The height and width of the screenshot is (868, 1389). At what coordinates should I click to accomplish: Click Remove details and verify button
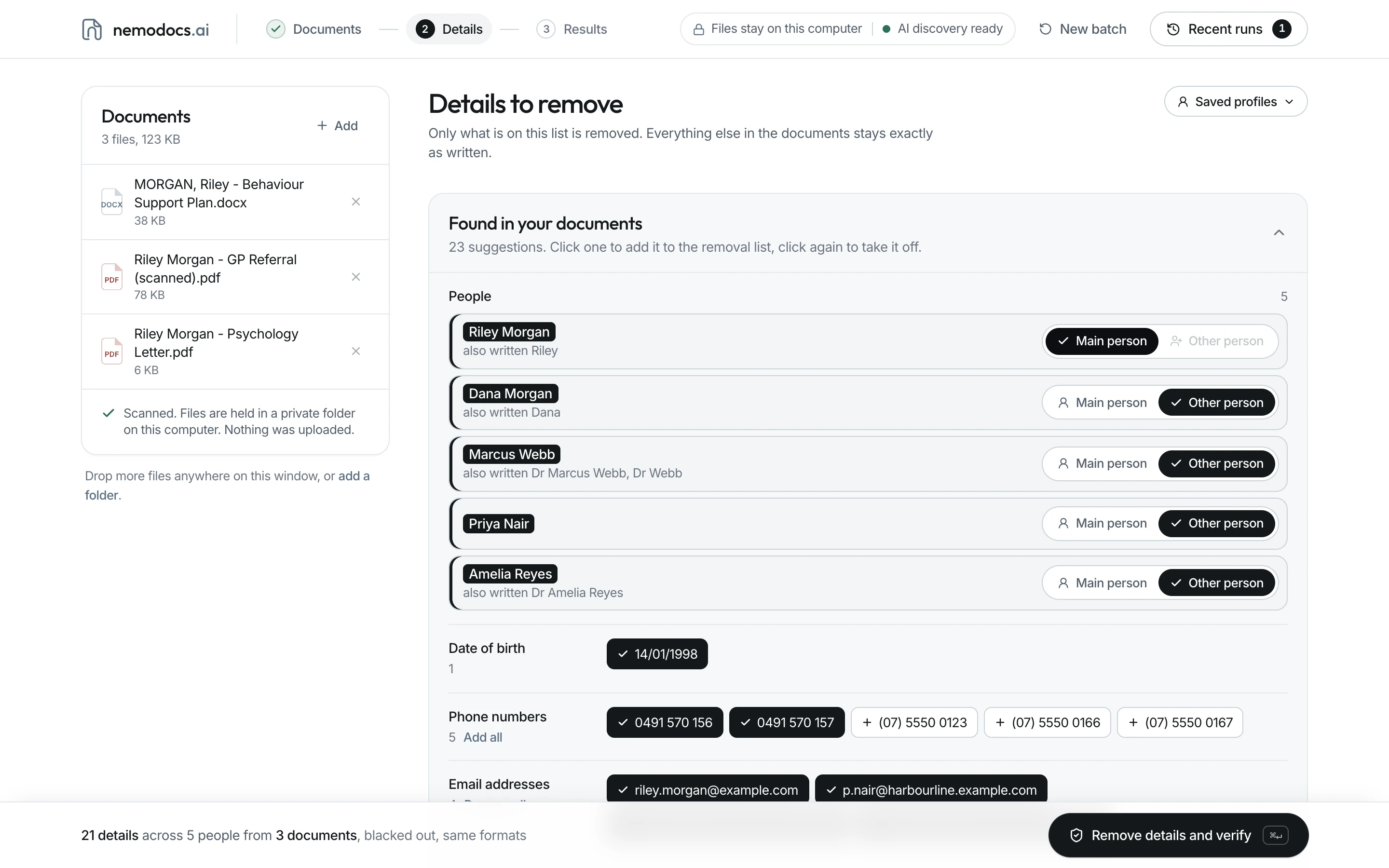[1178, 835]
